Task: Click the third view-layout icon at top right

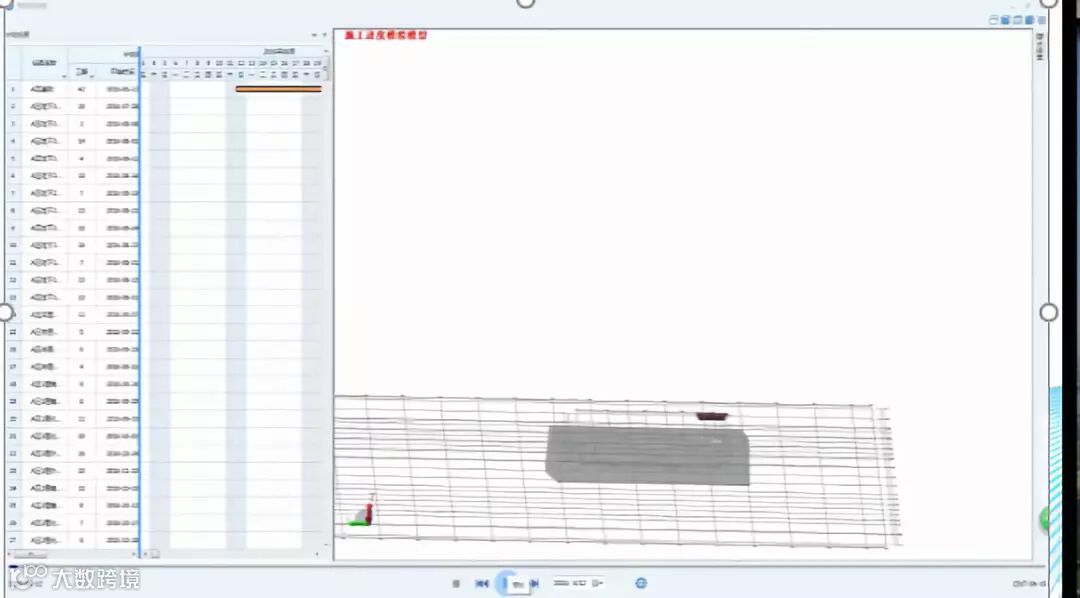Action: click(x=1017, y=20)
